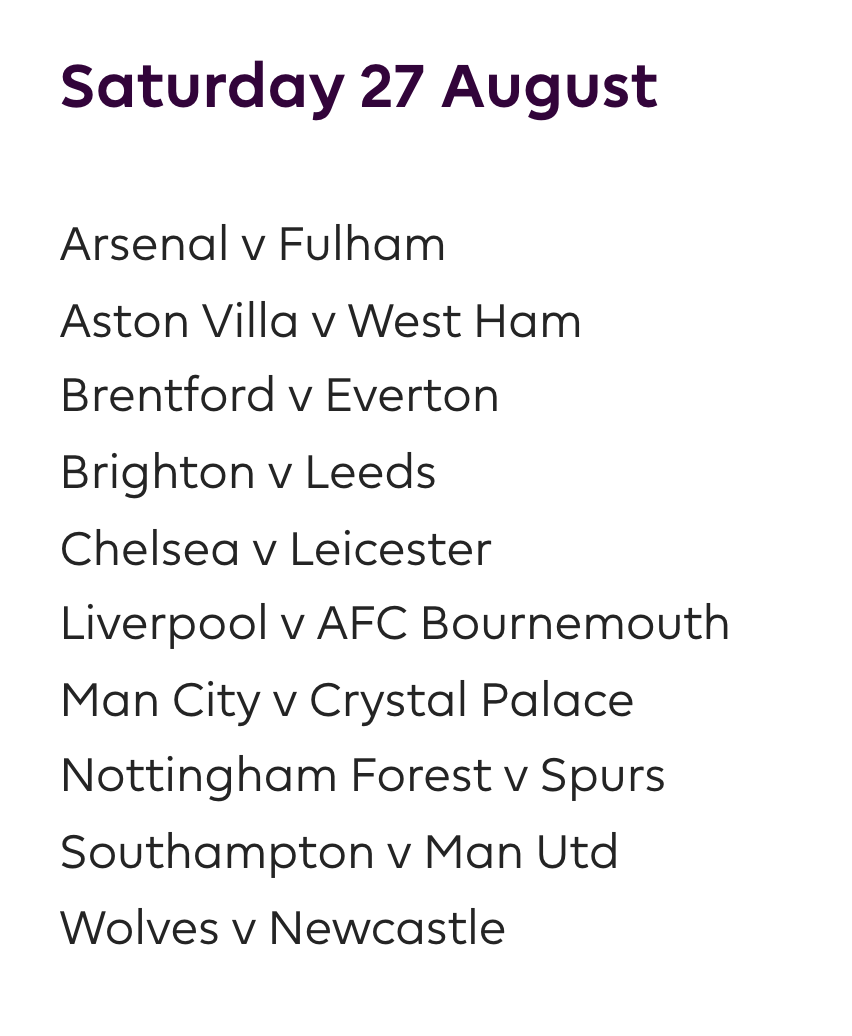Open the Fulham team link
Viewport: 852px width, 1036px height.
362,245
